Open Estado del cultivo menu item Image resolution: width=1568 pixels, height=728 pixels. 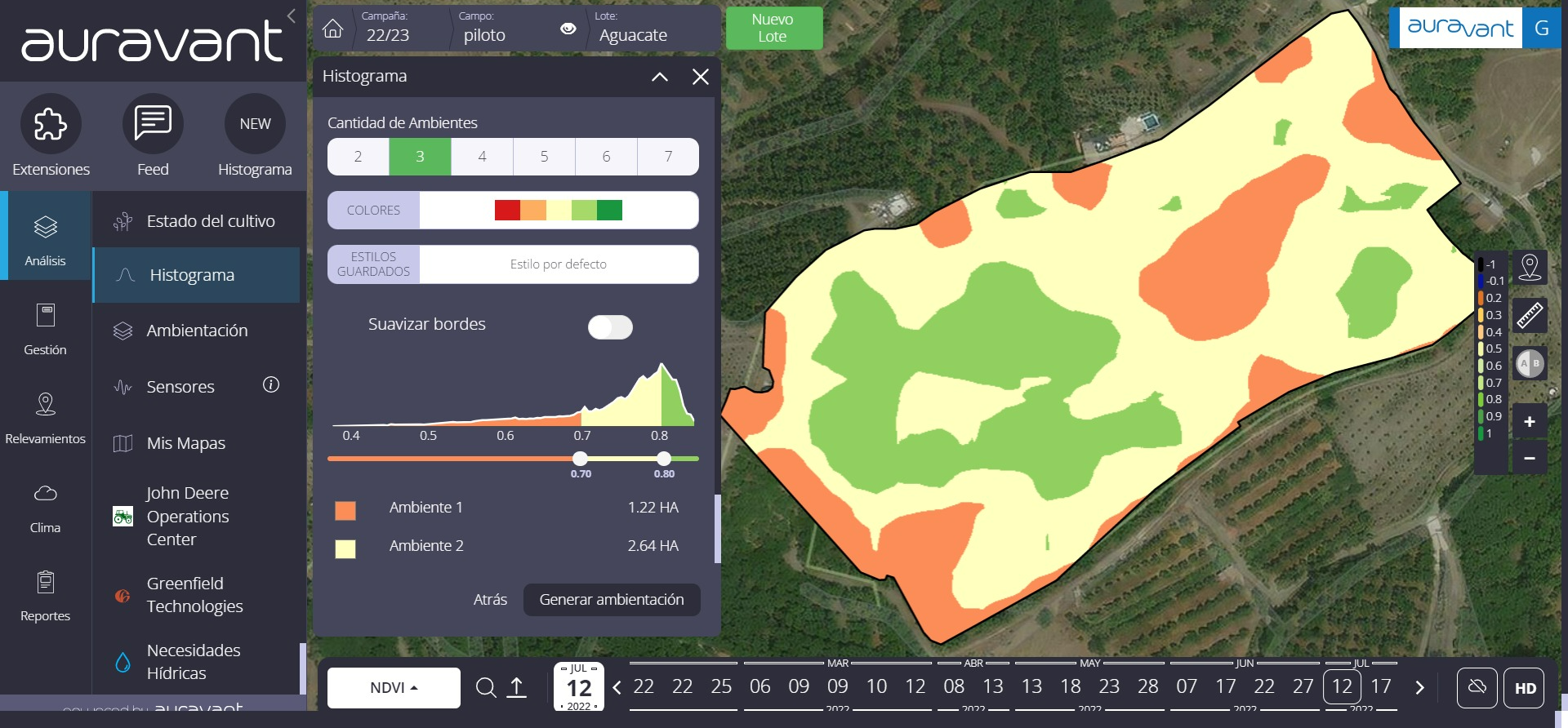coord(196,221)
